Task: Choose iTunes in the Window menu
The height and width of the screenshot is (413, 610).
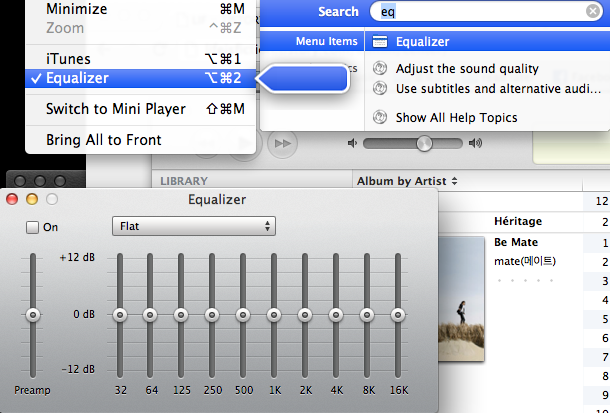Action: point(140,59)
